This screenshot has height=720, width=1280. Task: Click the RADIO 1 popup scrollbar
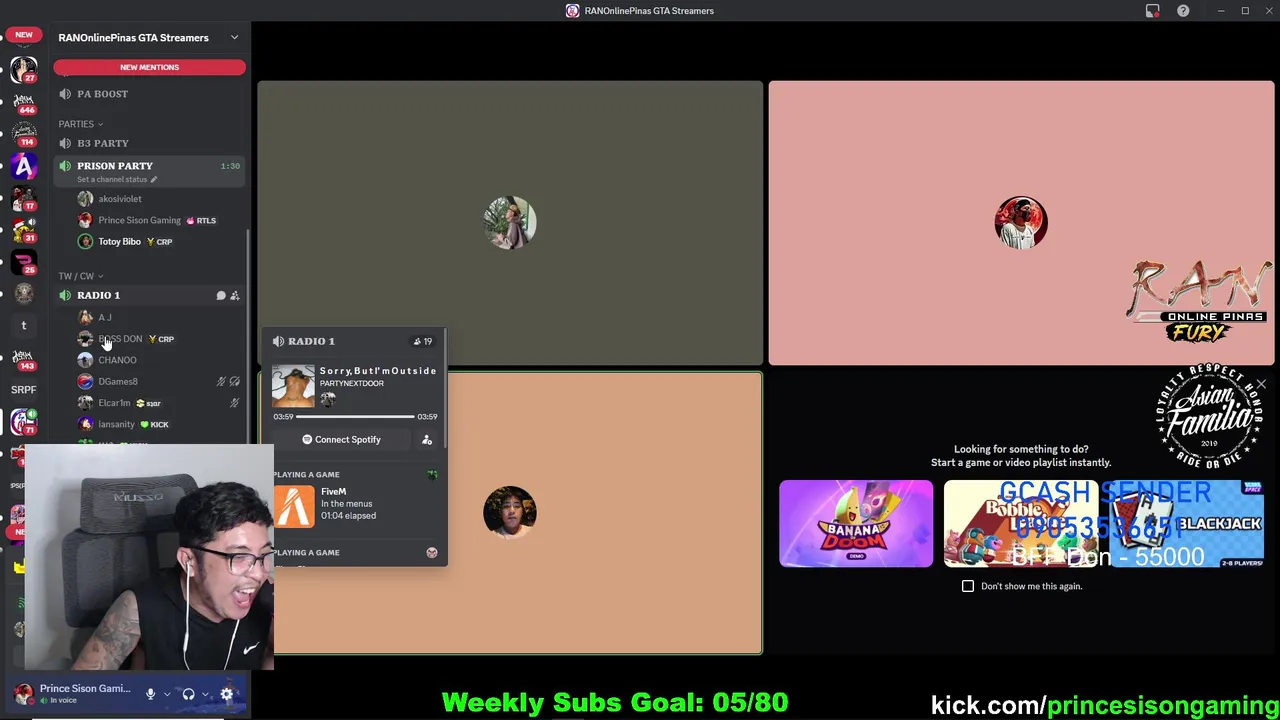(445, 390)
